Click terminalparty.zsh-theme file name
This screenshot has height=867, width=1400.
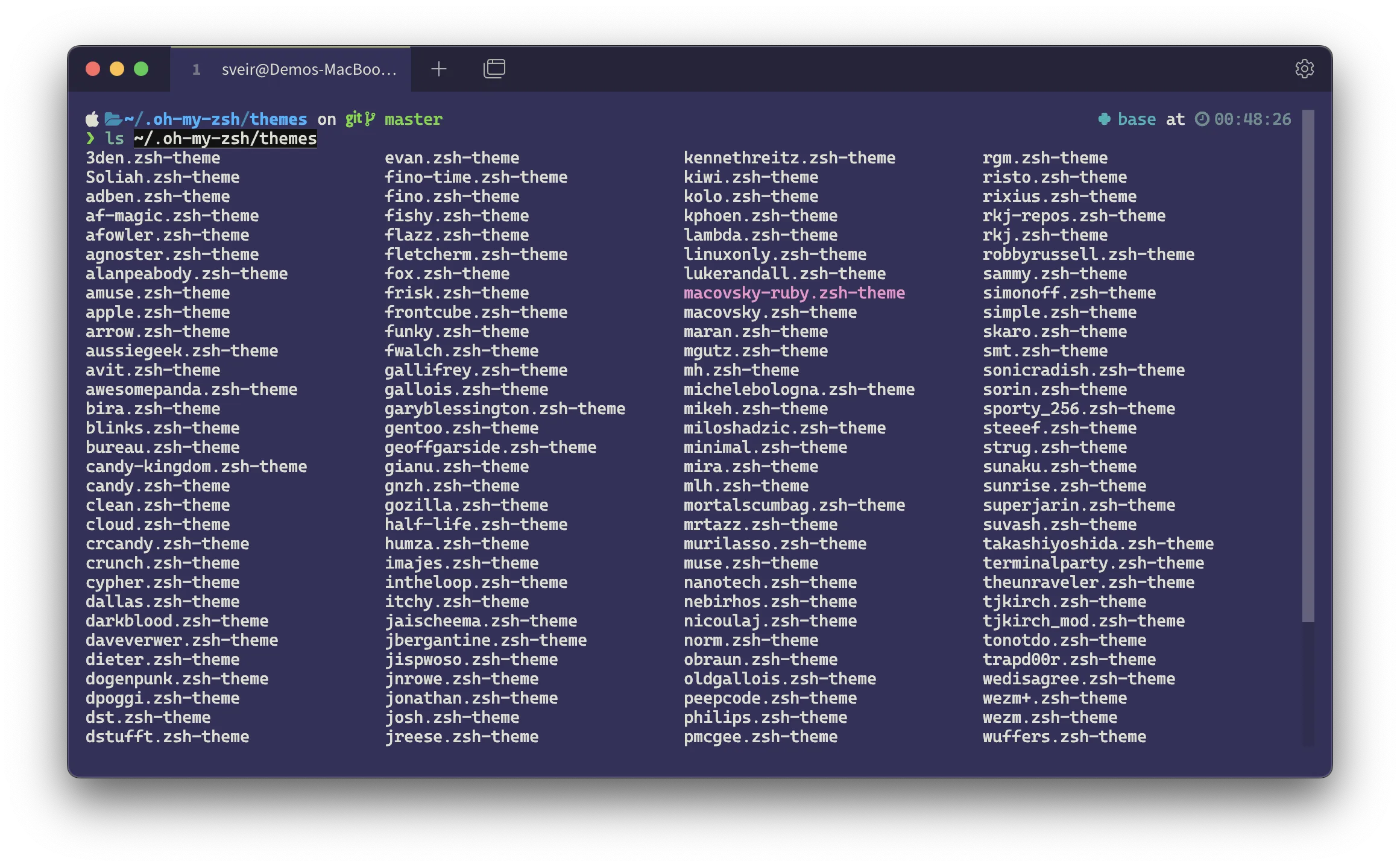1093,563
